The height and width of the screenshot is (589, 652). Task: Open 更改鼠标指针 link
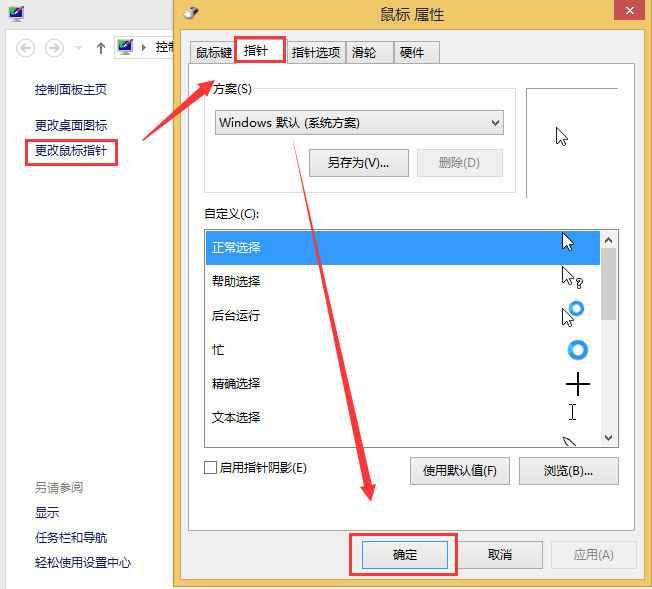click(x=71, y=151)
